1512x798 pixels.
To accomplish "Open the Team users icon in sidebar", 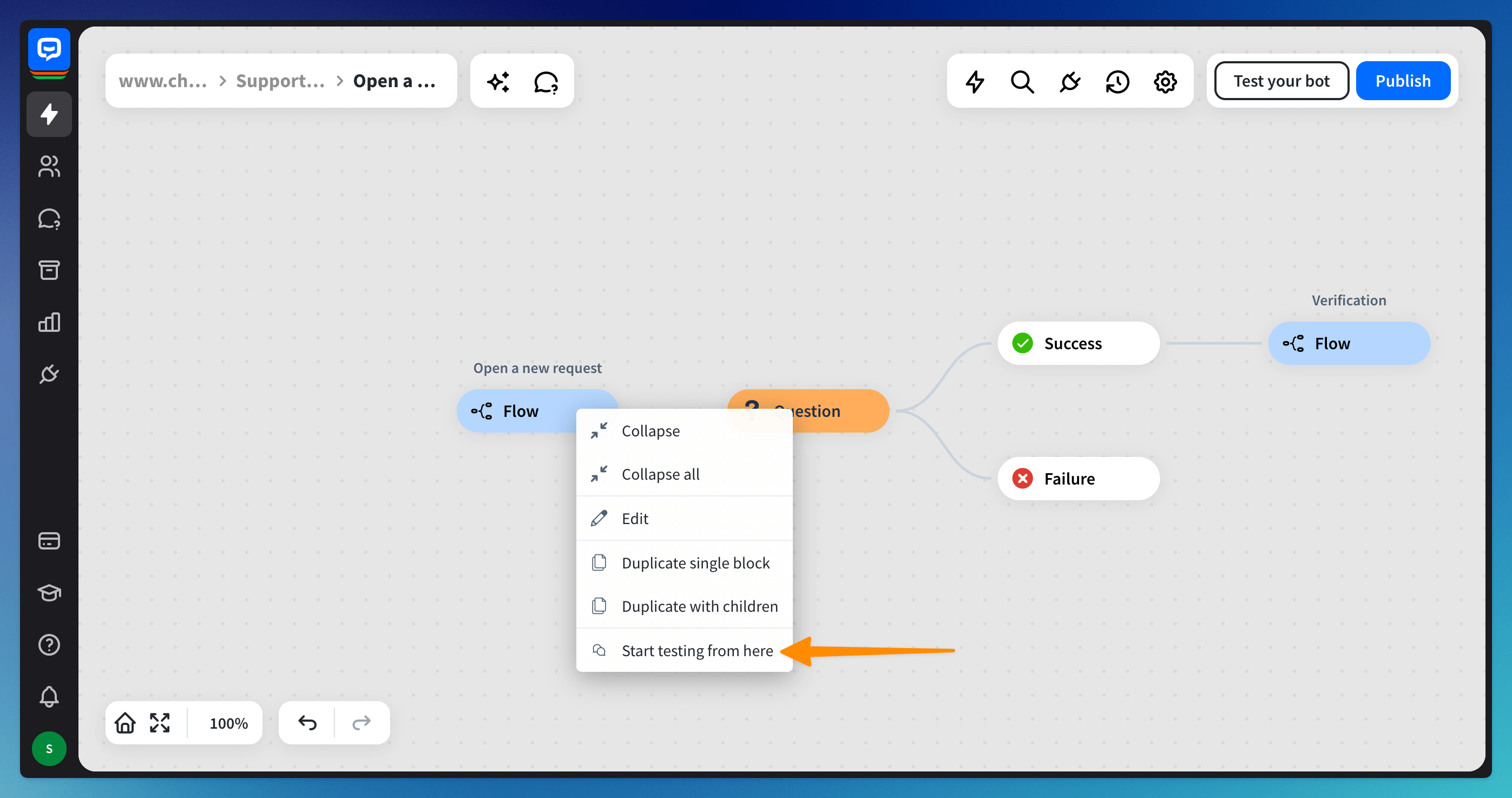I will pyautogui.click(x=49, y=166).
